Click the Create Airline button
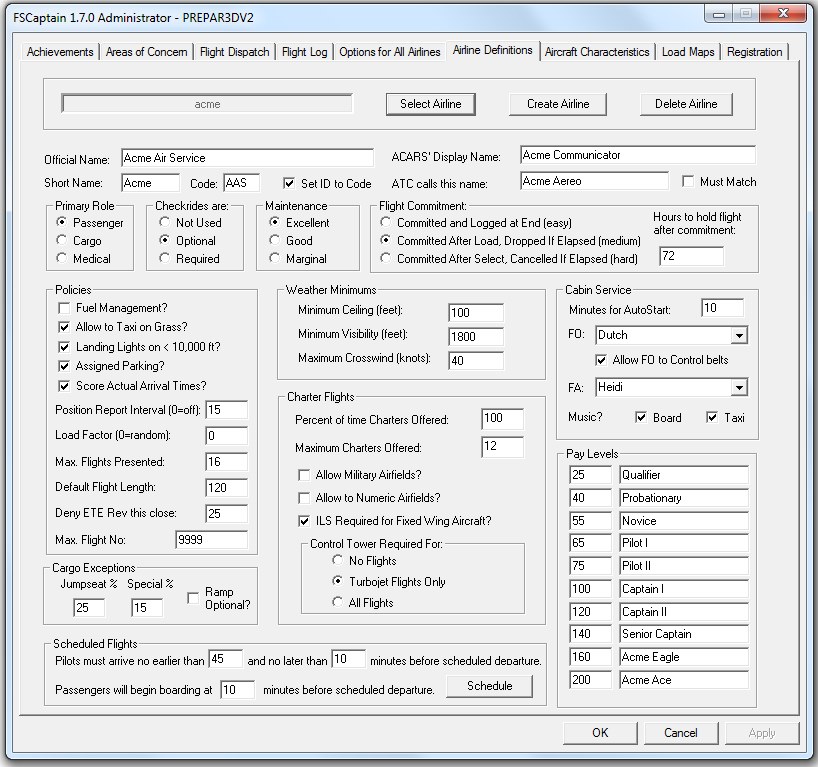Image resolution: width=818 pixels, height=767 pixels. (x=558, y=104)
